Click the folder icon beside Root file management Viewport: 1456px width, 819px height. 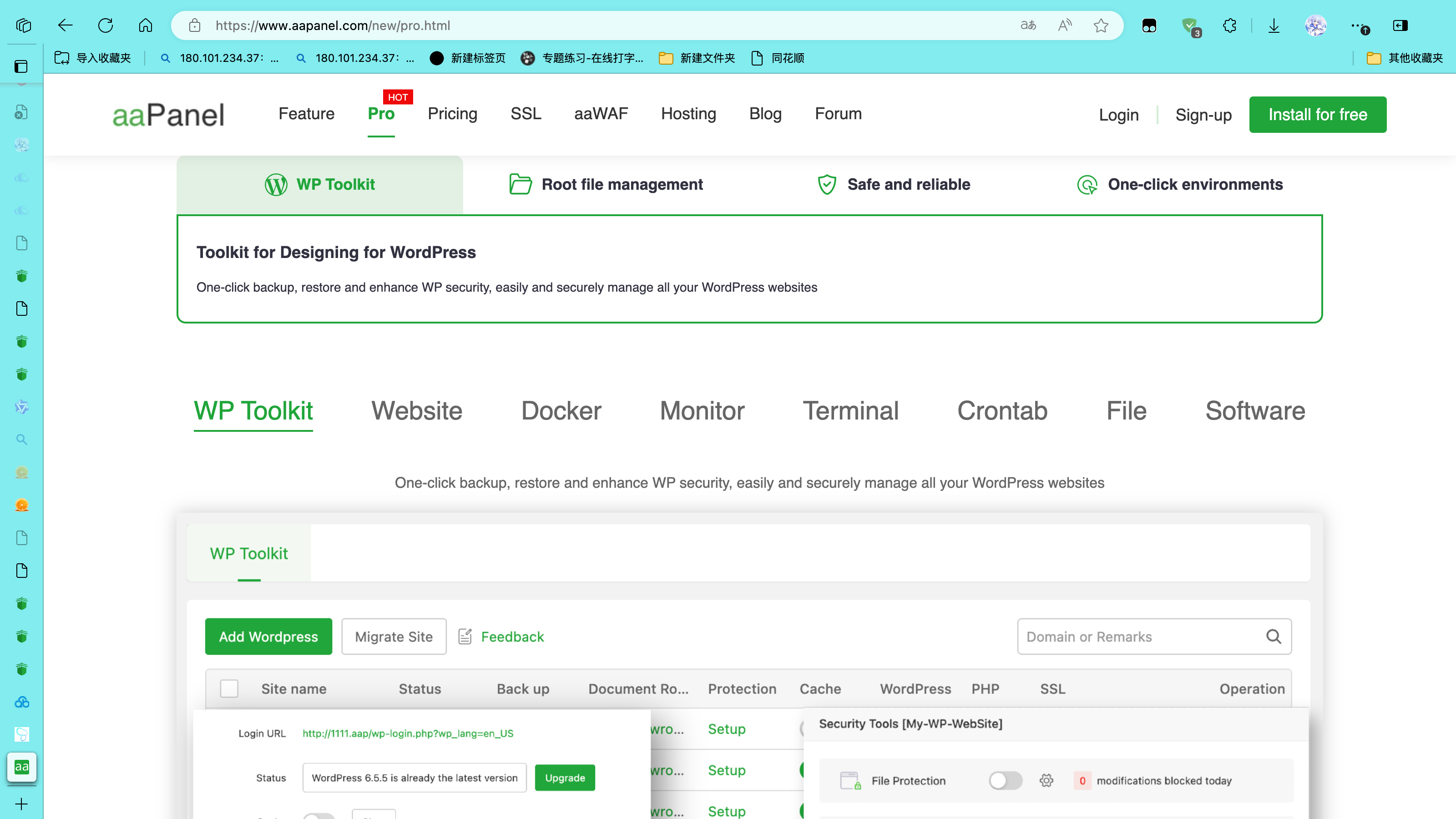pyautogui.click(x=520, y=184)
